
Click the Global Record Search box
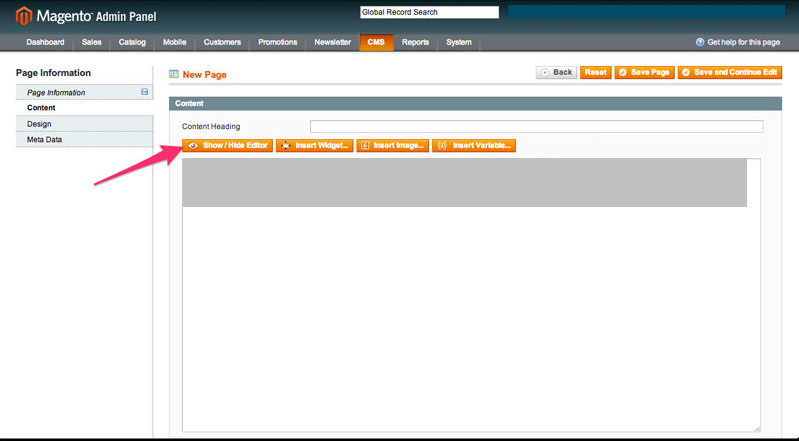click(x=428, y=12)
